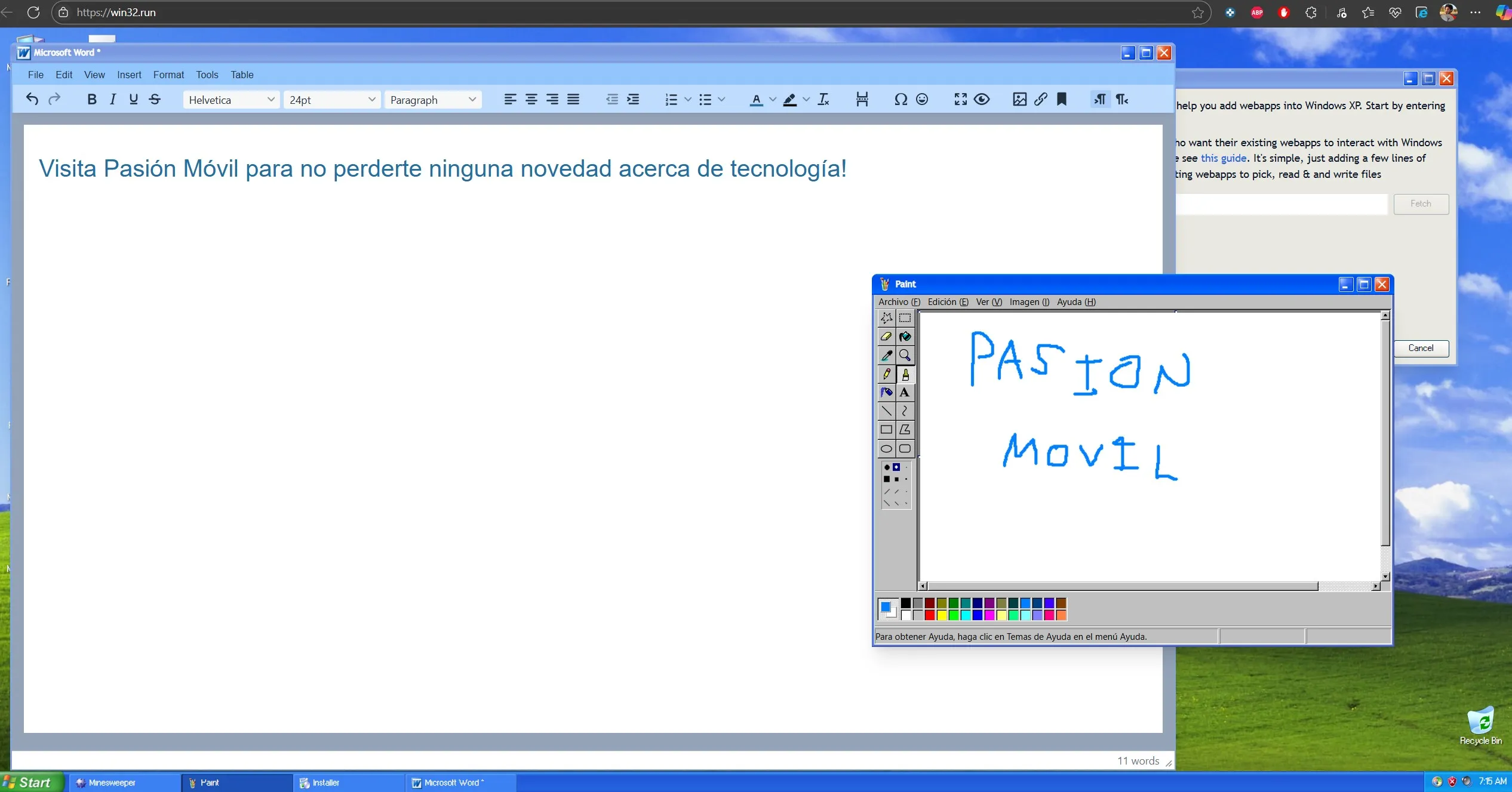Insert a link via chain icon
Viewport: 1512px width, 792px height.
(1041, 99)
